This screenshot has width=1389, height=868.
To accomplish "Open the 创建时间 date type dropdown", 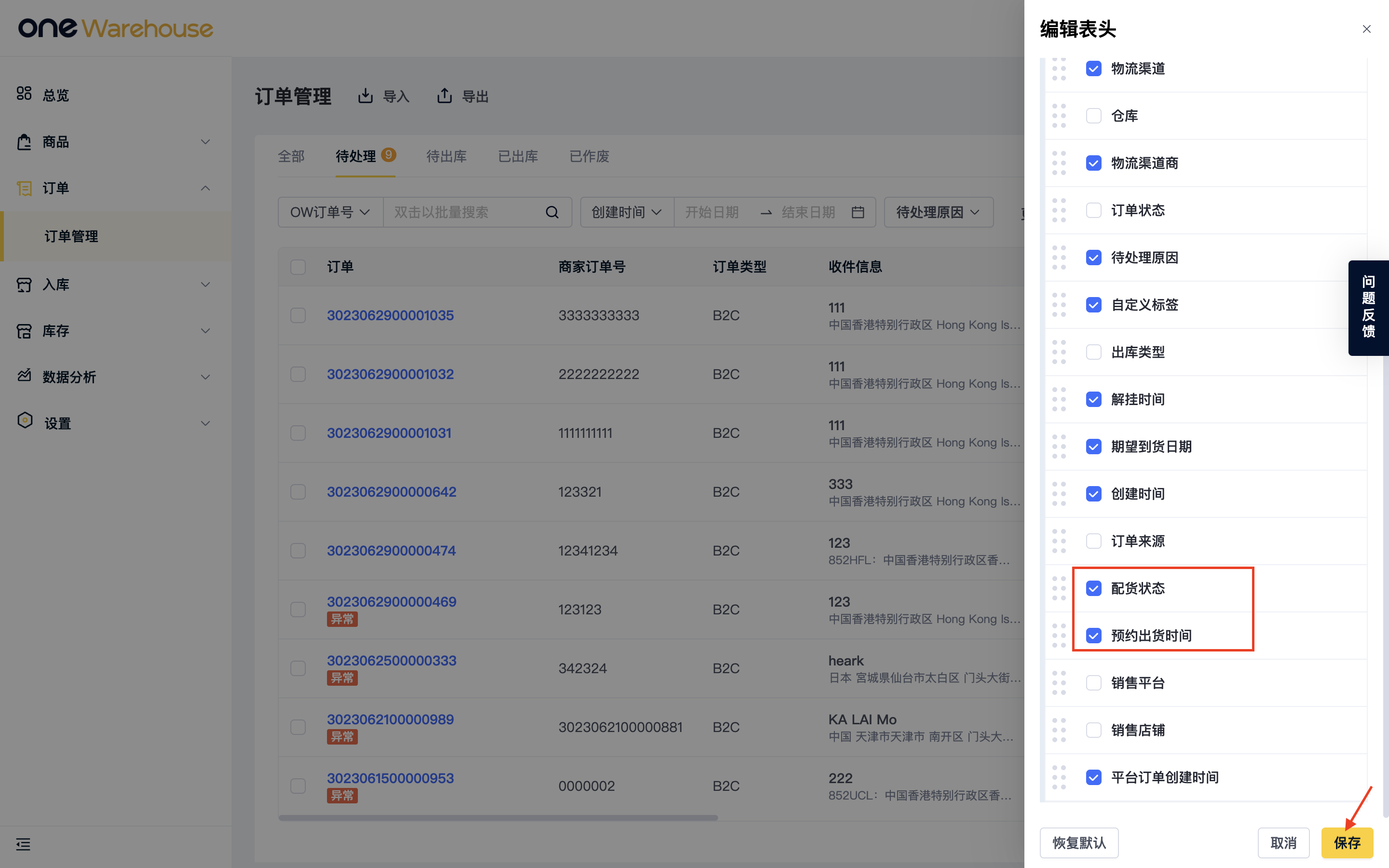I will [x=627, y=212].
